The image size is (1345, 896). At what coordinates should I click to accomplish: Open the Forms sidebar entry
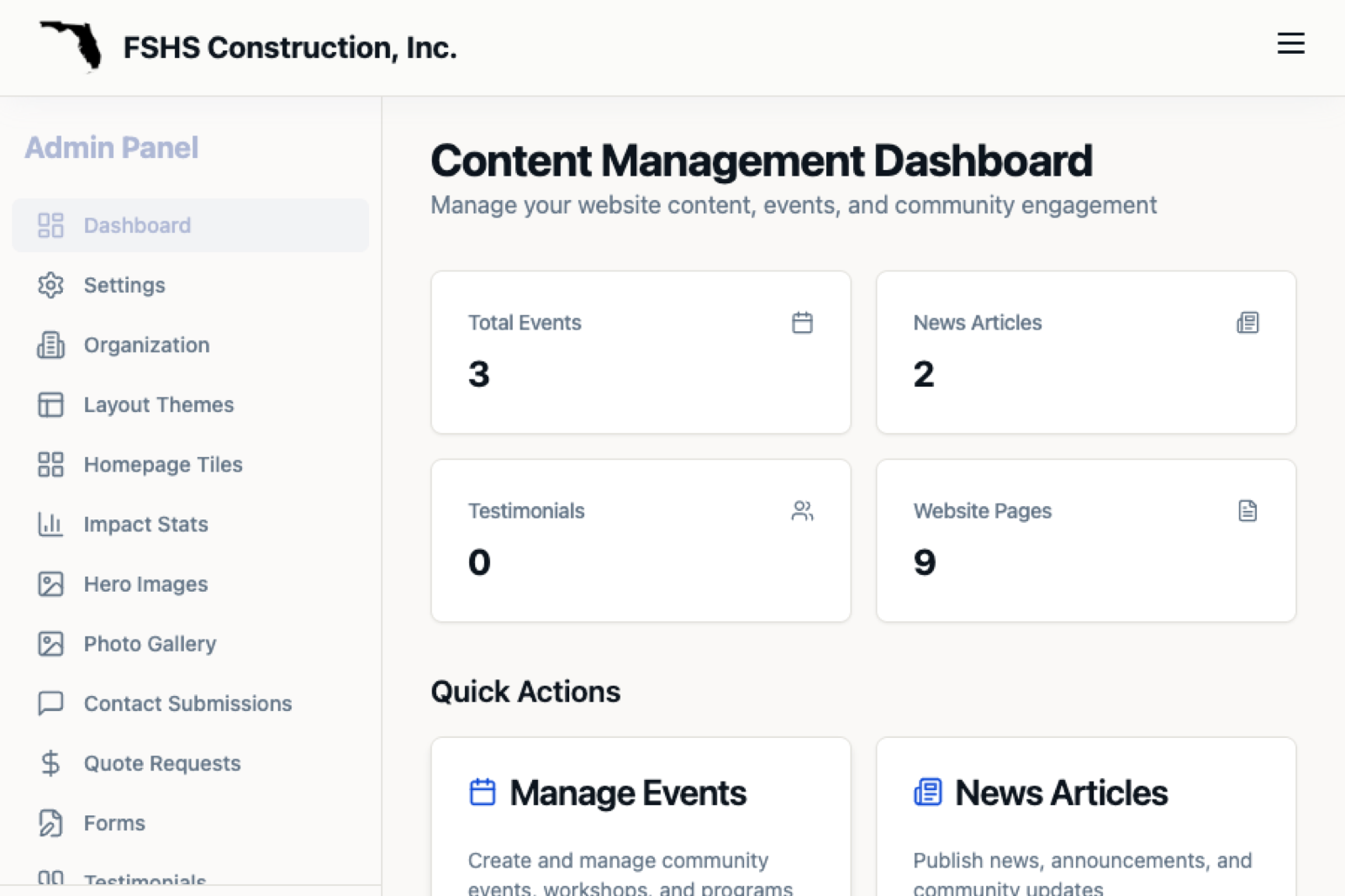[113, 823]
